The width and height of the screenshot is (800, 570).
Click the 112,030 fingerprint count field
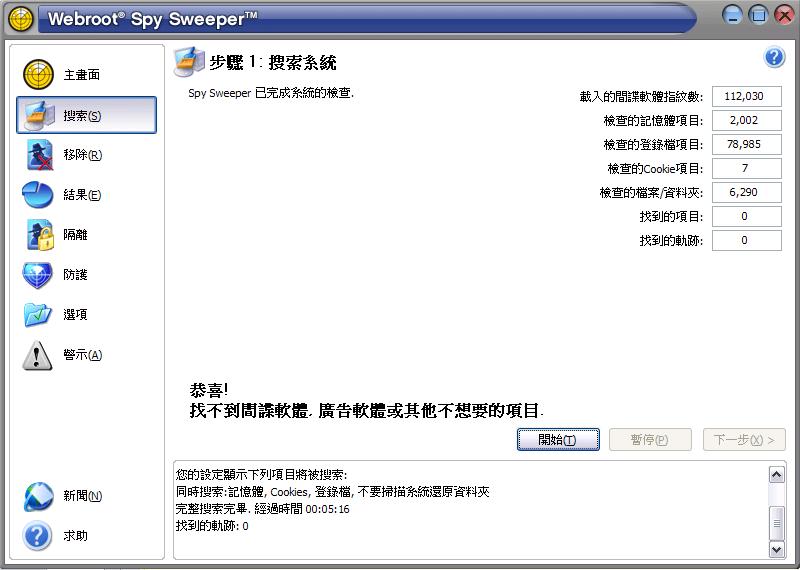pyautogui.click(x=746, y=96)
